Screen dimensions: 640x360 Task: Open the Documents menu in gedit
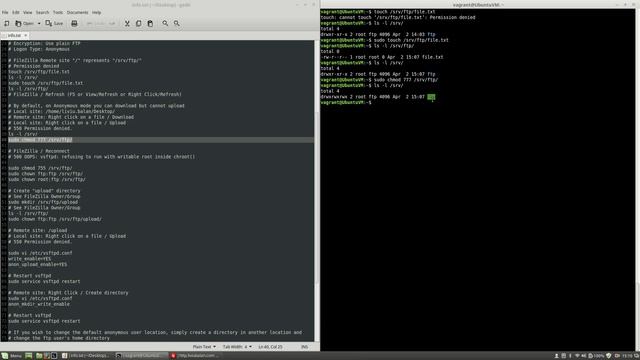(x=78, y=13)
